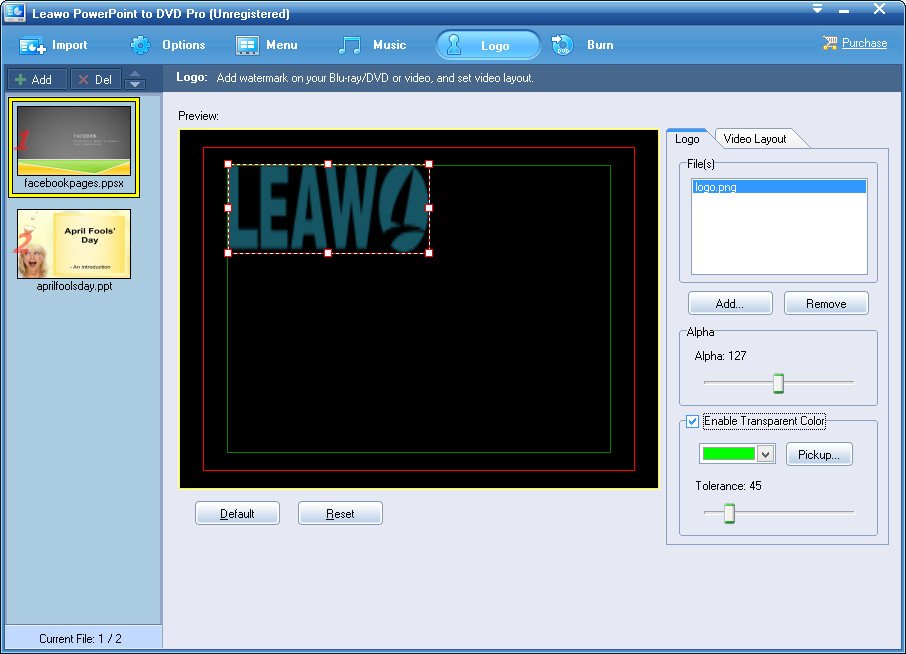
Task: Select logo.png in the Files list
Action: point(778,187)
